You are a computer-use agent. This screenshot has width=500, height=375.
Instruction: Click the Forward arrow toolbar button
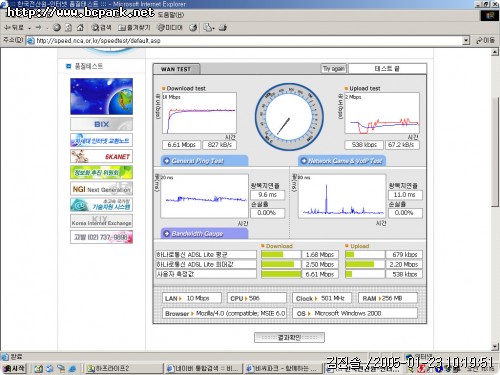click(x=38, y=28)
